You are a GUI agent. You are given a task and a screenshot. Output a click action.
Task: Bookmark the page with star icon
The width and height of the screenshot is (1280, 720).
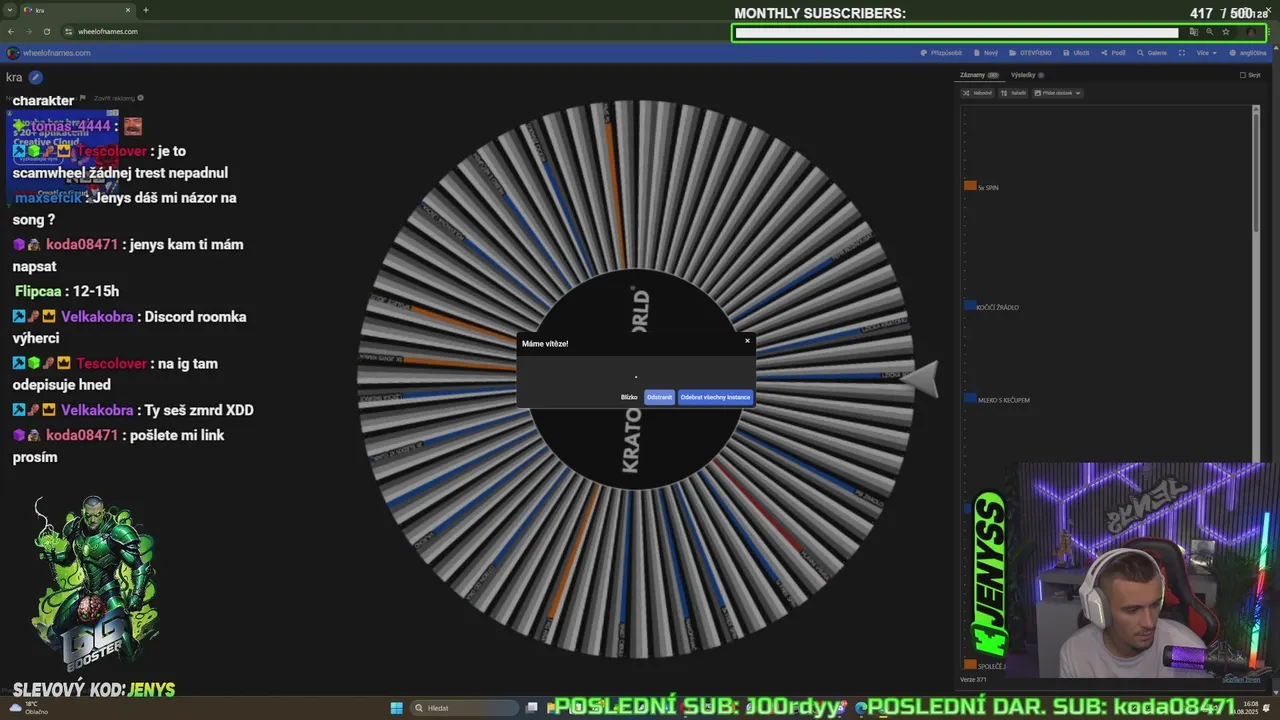coord(1226,32)
